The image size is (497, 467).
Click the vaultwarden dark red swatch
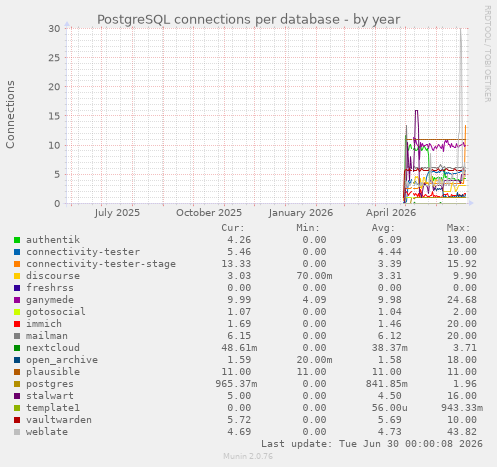(17, 420)
